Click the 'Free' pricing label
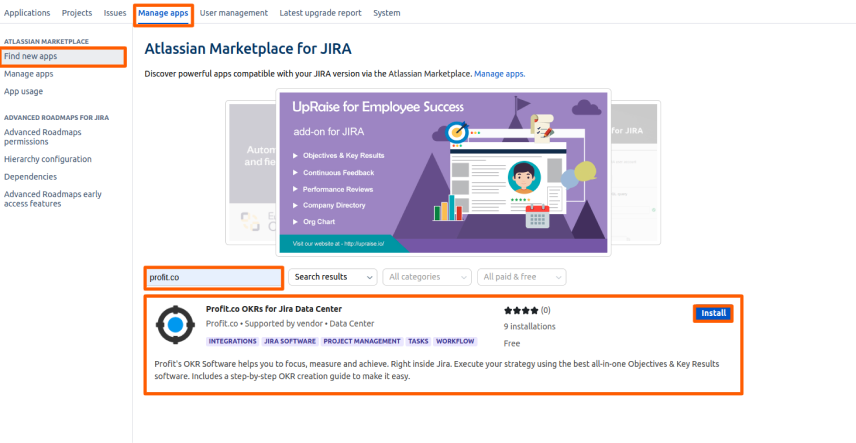The height and width of the screenshot is (443, 856). [512, 344]
